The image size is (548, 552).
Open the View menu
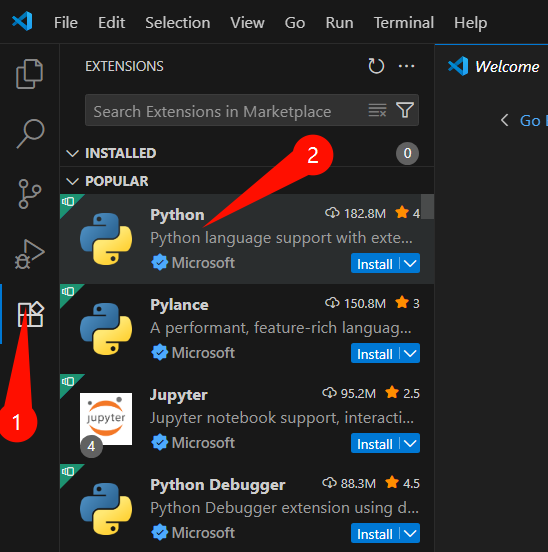(x=247, y=23)
